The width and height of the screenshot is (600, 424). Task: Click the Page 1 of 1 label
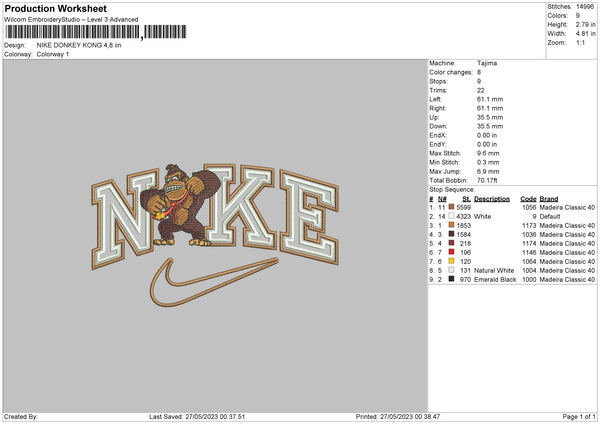579,416
